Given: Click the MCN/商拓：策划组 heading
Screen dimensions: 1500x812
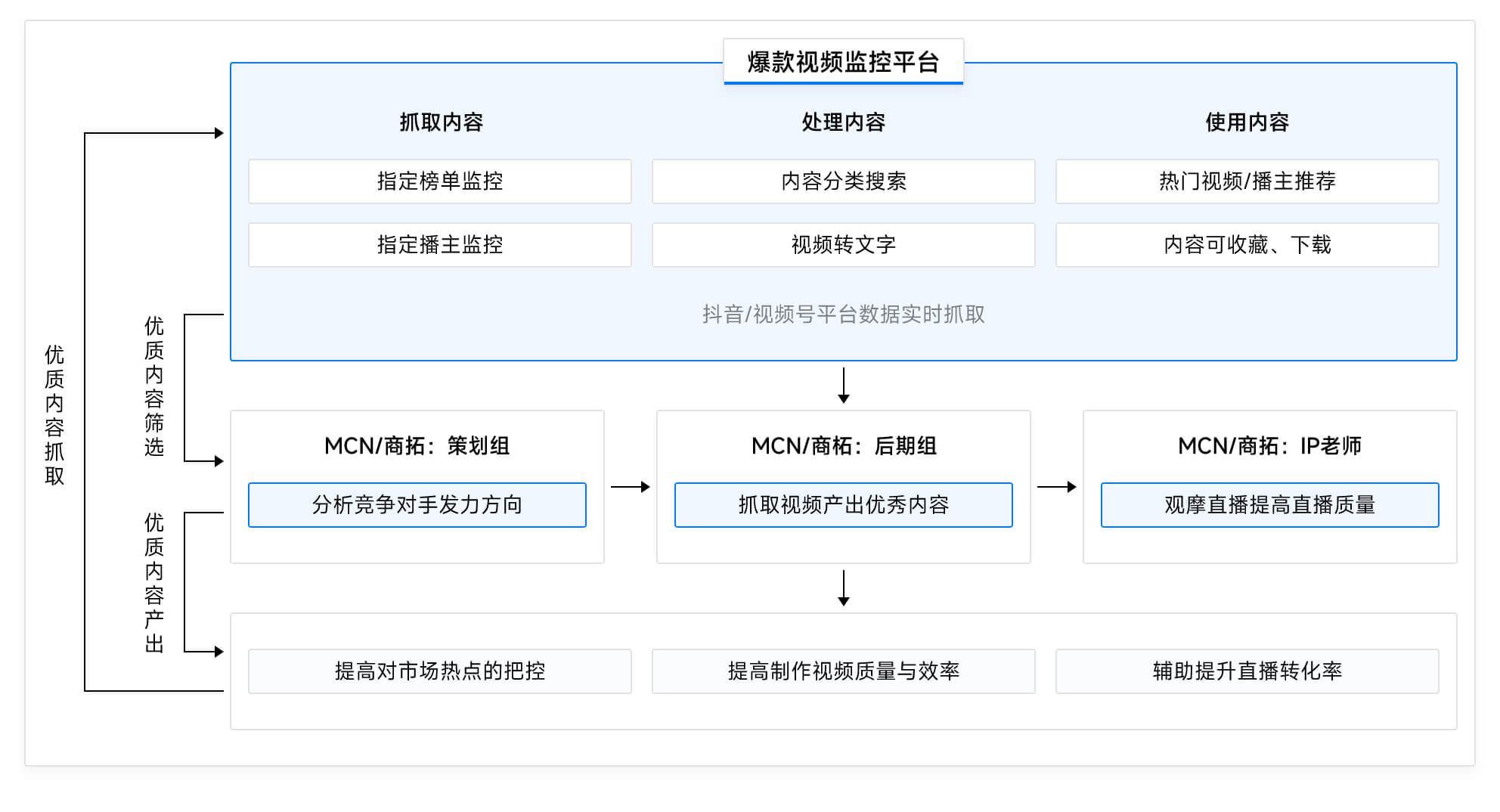Looking at the screenshot, I should click(417, 446).
